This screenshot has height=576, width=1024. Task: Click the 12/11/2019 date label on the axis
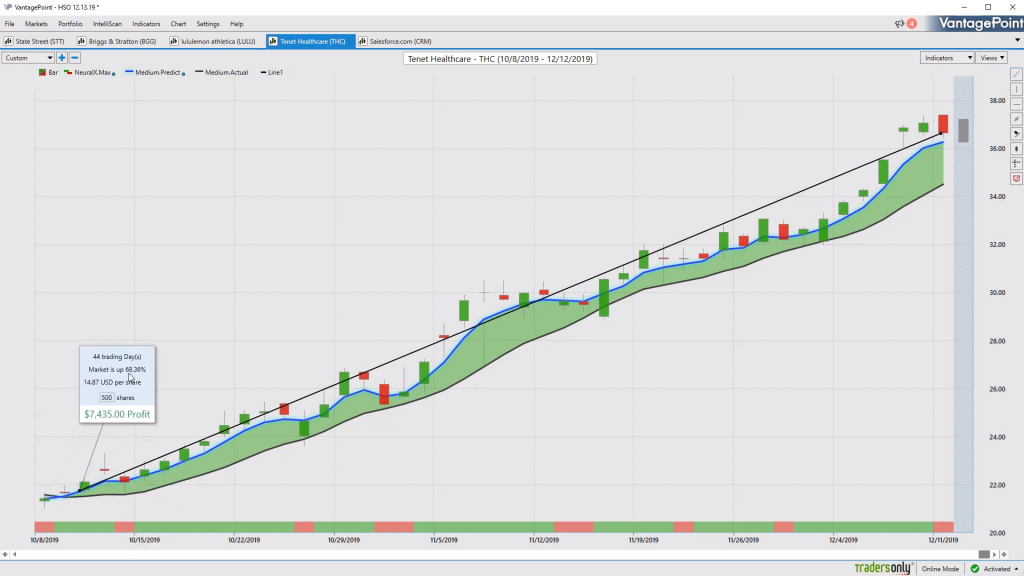[943, 540]
